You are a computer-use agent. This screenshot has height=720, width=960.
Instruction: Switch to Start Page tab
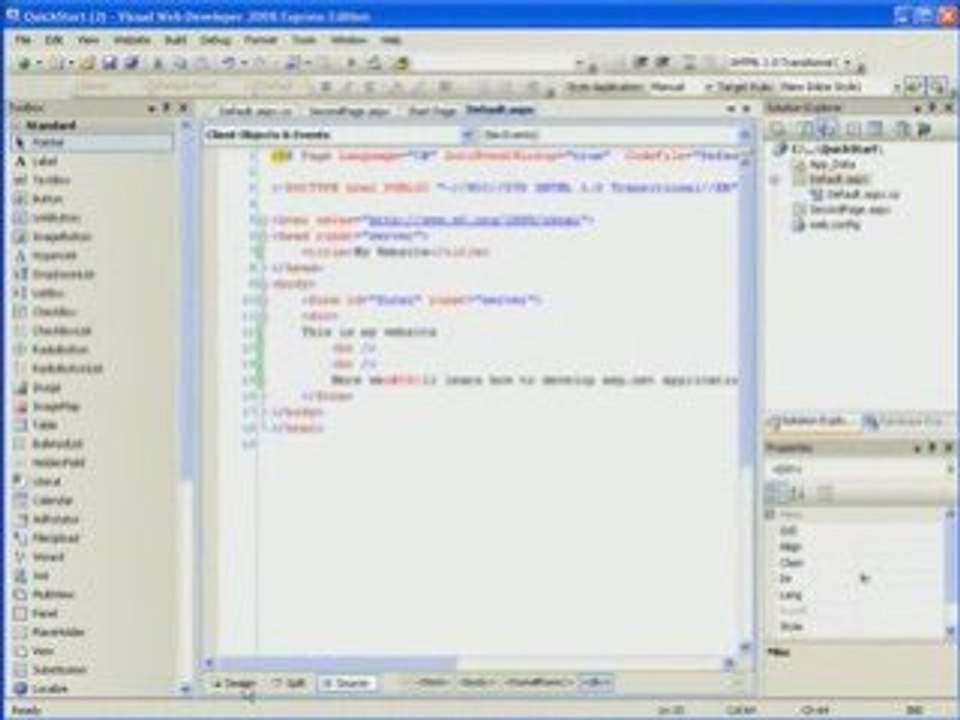pyautogui.click(x=432, y=111)
